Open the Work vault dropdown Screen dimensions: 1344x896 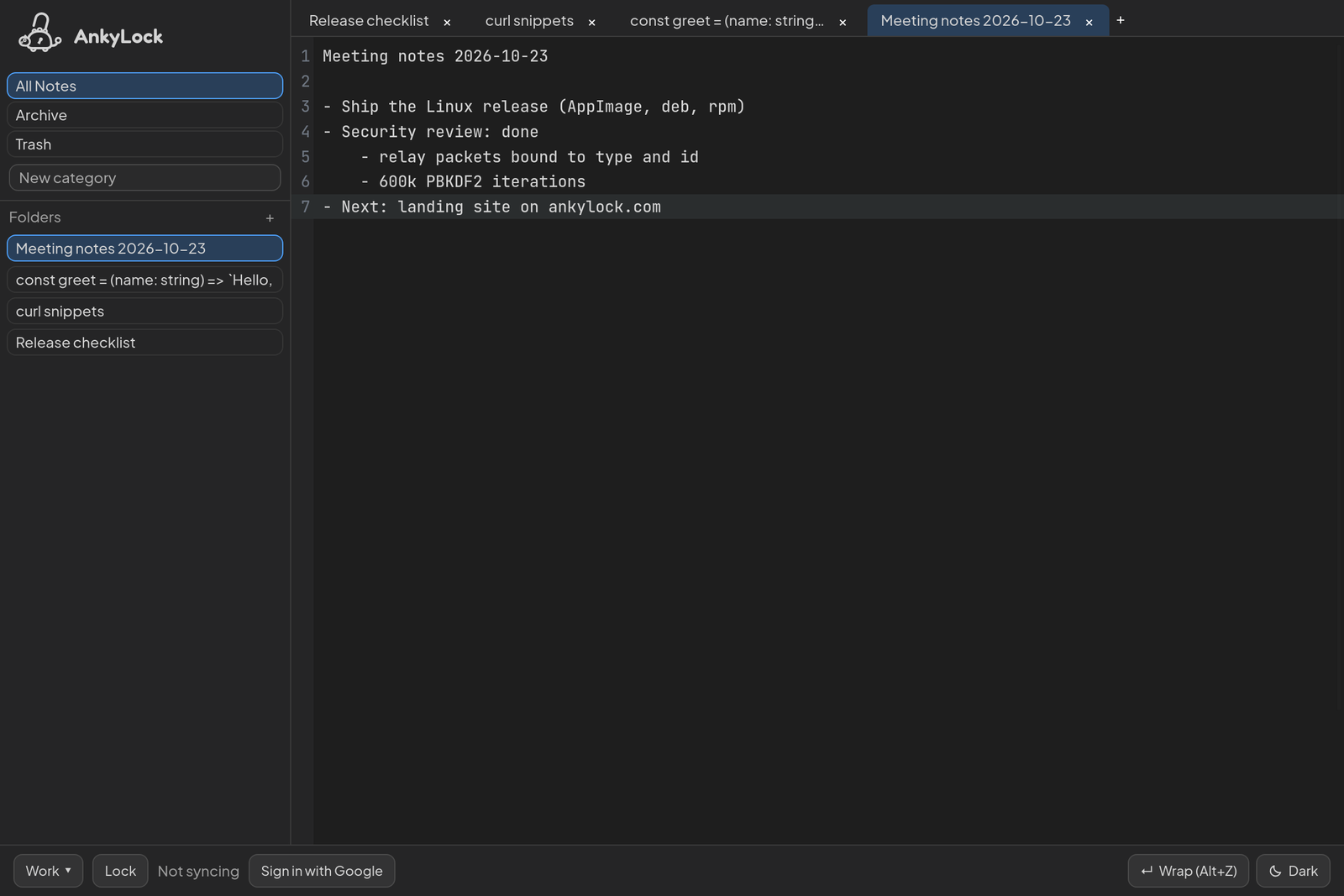pos(48,871)
